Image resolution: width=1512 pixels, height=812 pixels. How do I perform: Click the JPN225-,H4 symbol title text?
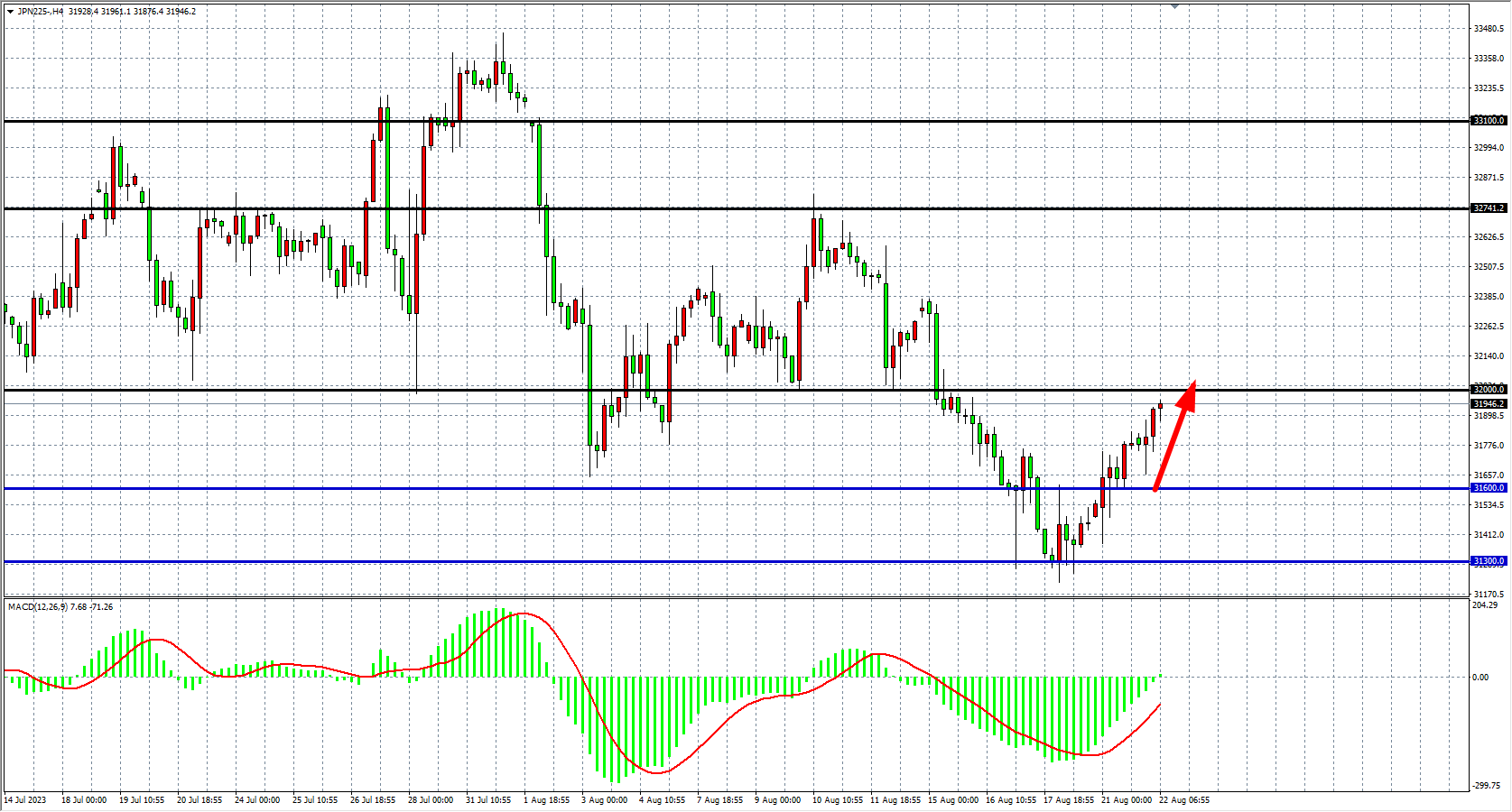41,12
